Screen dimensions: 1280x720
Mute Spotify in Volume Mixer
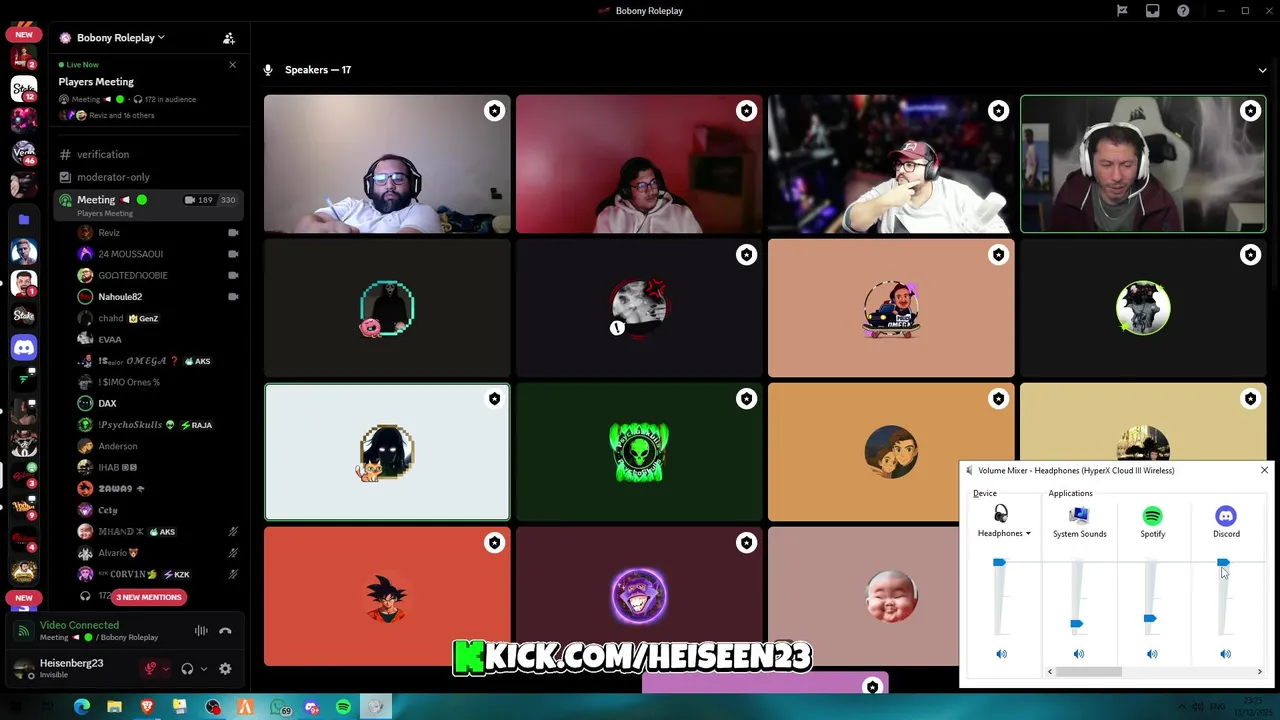point(1152,654)
